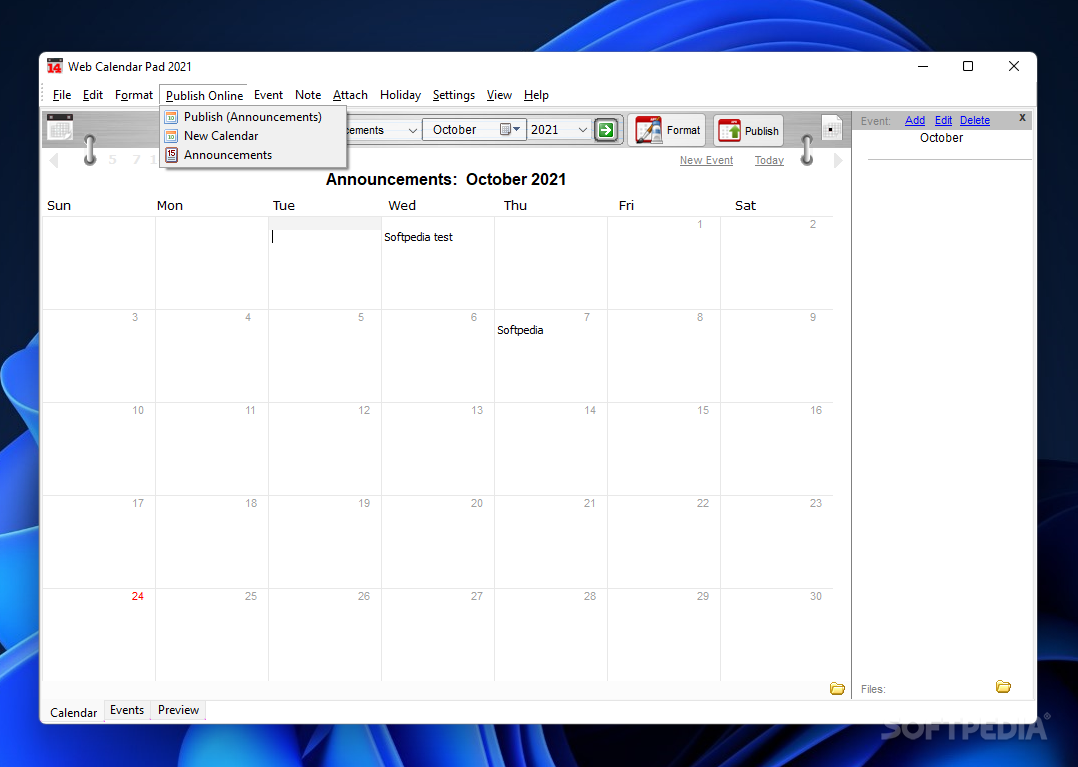Select the October 24 day cell
Screen dimensions: 1078x767
tap(99, 634)
